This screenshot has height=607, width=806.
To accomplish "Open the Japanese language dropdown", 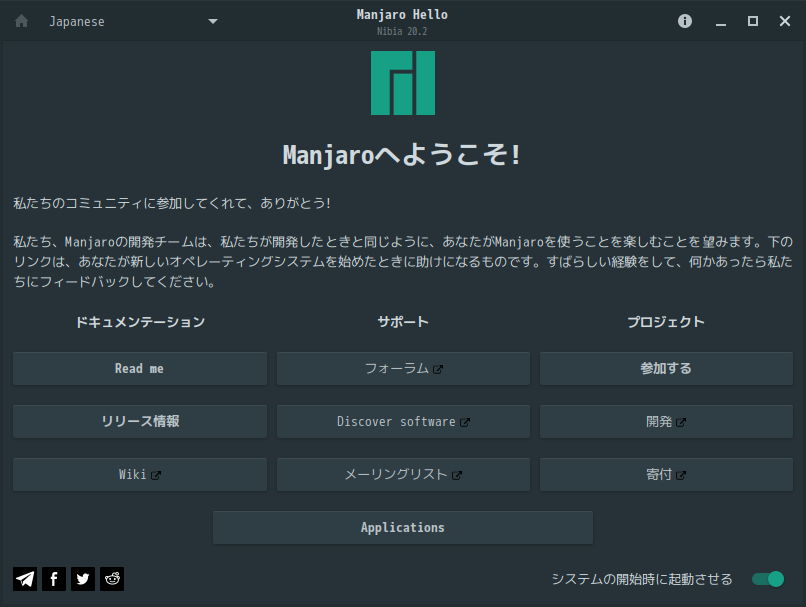I will [134, 21].
